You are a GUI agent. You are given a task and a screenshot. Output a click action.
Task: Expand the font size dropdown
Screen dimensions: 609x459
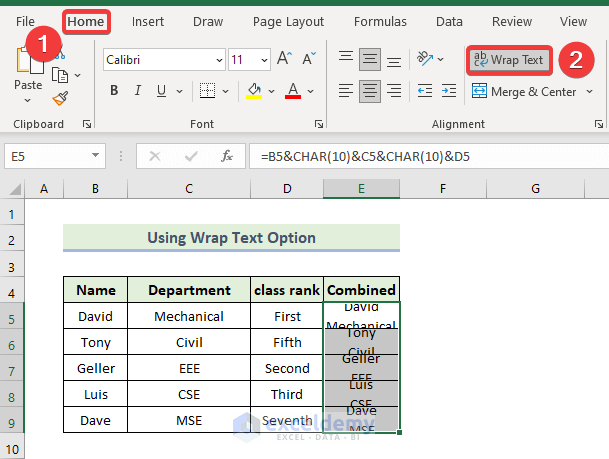click(263, 60)
